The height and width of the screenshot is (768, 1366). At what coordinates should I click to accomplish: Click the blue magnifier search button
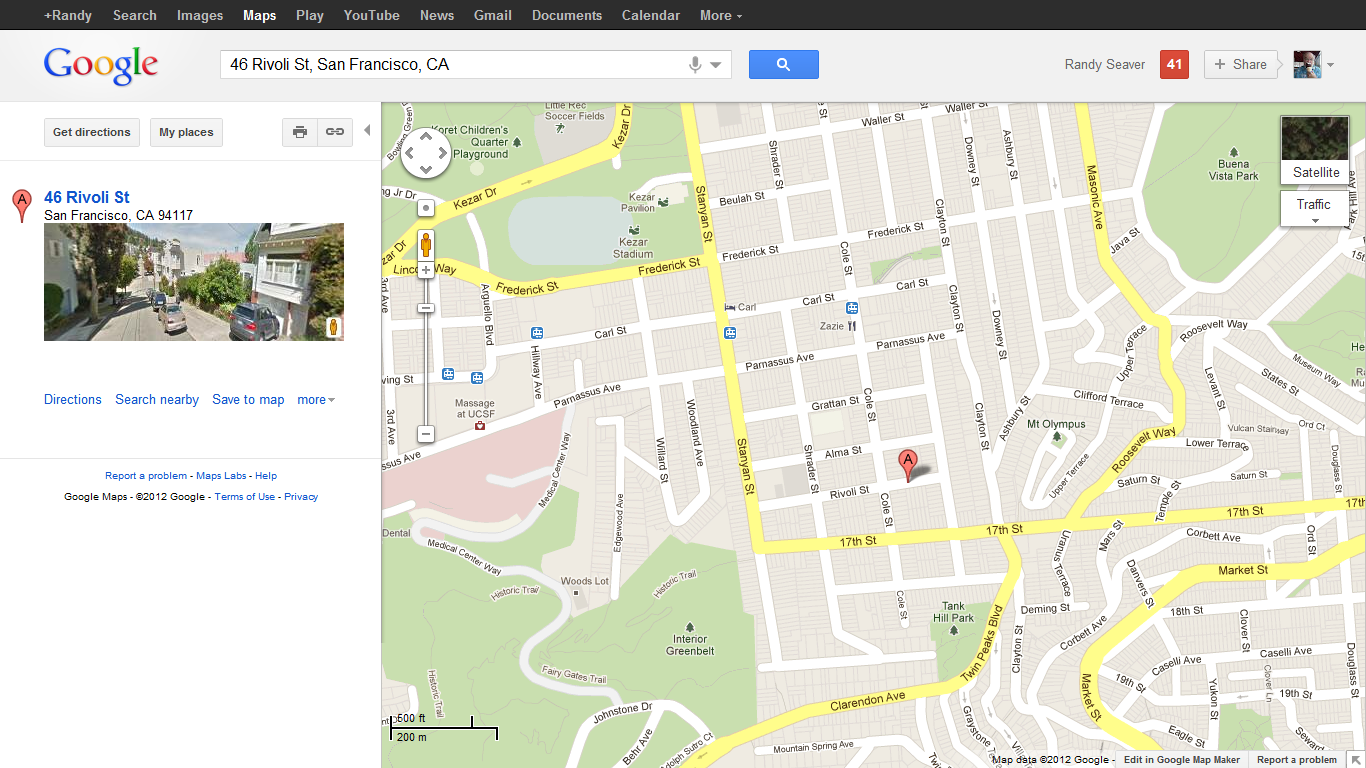click(x=783, y=65)
